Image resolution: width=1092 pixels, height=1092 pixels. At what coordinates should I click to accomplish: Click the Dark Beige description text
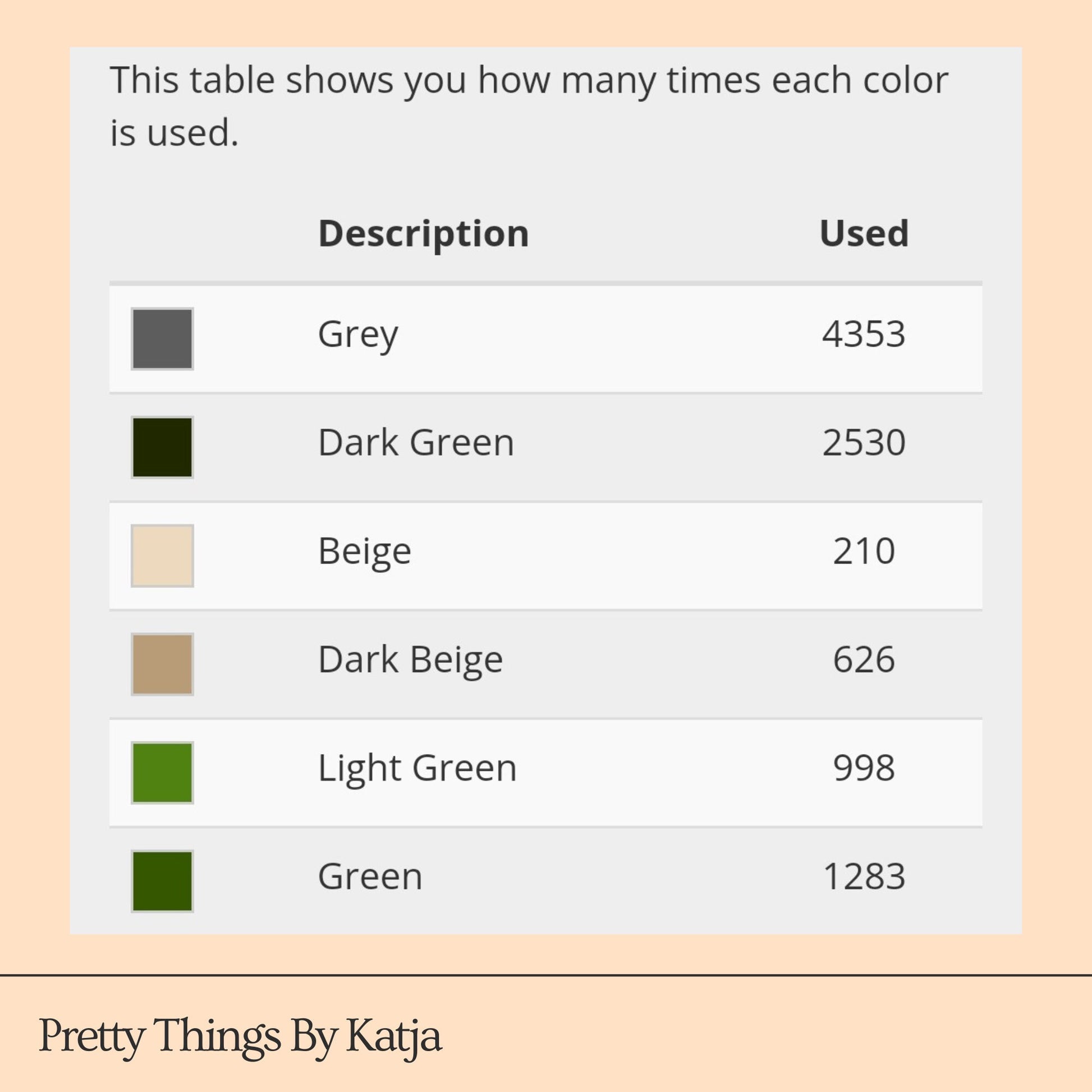tap(411, 660)
